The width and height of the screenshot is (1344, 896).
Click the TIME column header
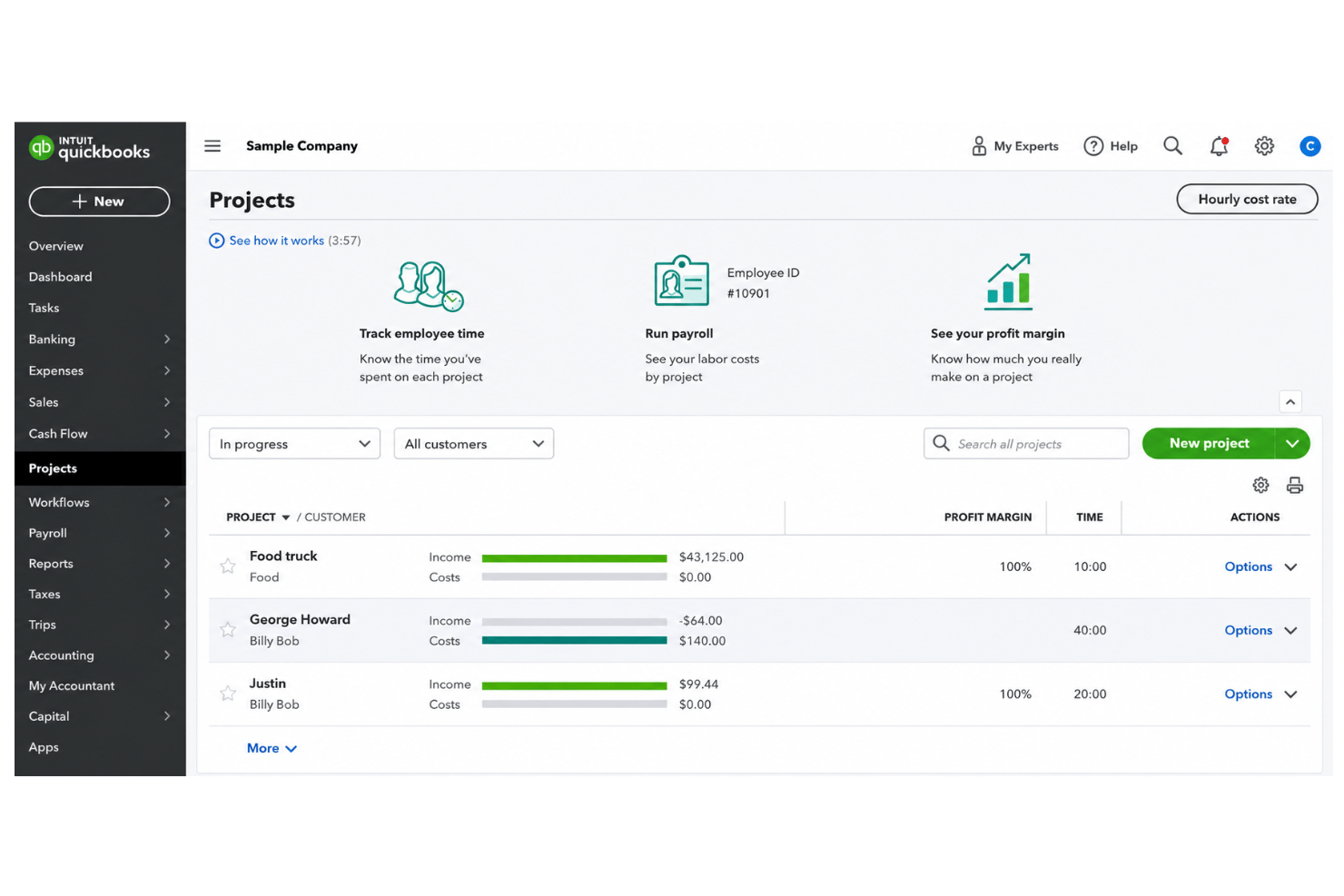[x=1090, y=517]
